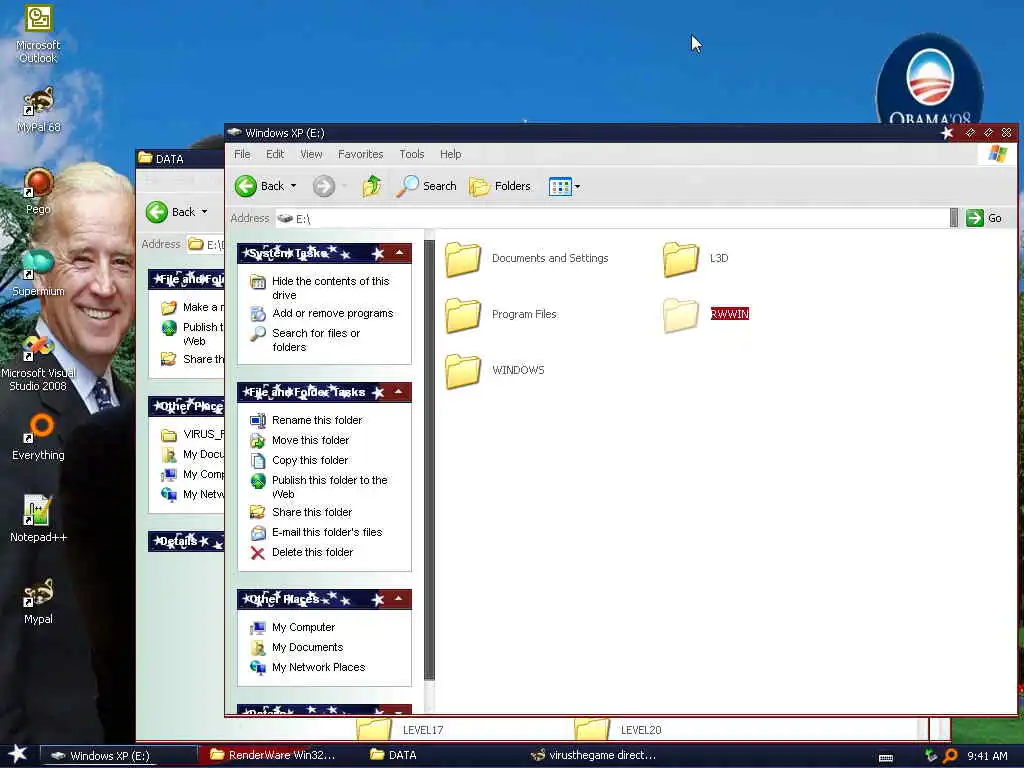Click Copy this folder

pyautogui.click(x=310, y=460)
